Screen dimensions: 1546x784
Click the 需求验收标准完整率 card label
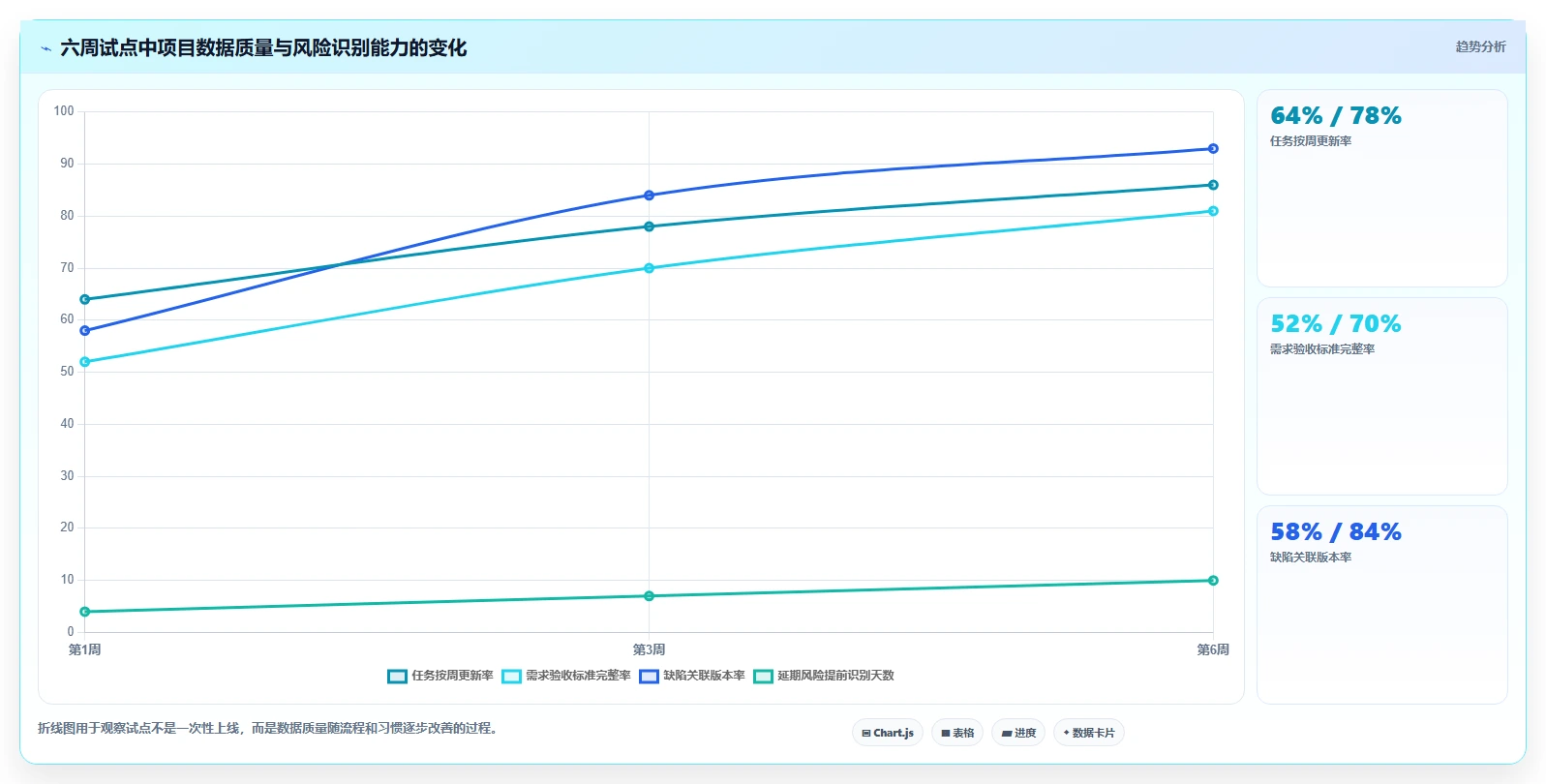(x=1322, y=349)
